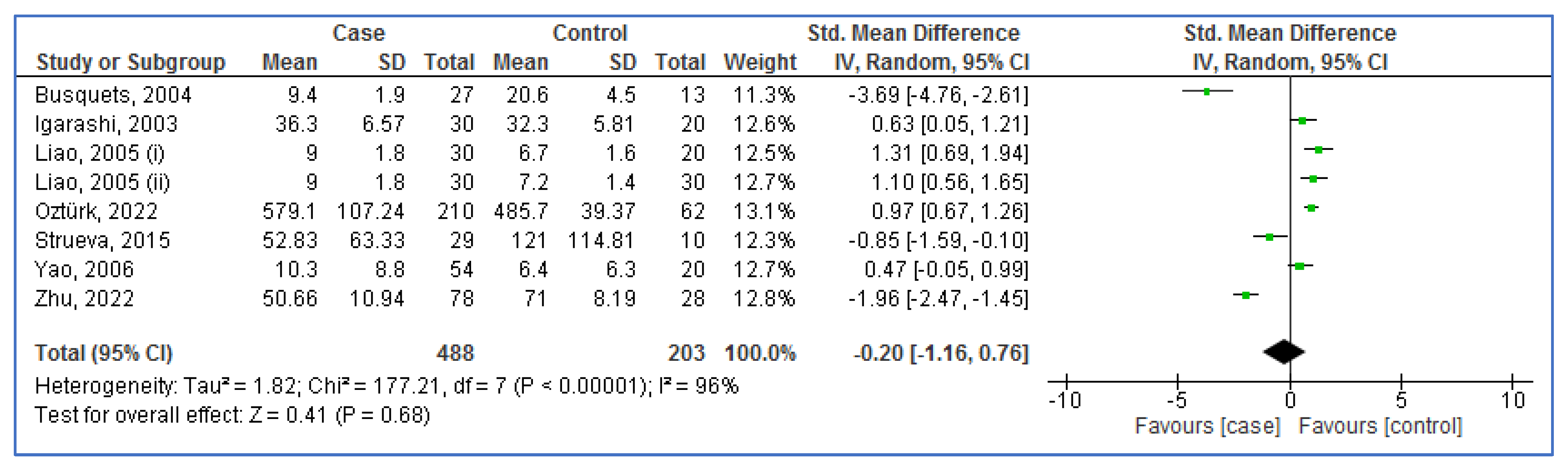Click the Busquets, 2004 green effect marker
Viewport: 1568px width, 467px height.
(x=1206, y=91)
